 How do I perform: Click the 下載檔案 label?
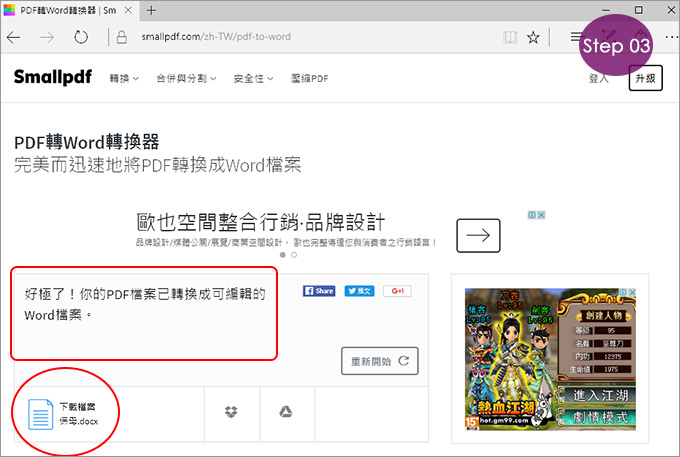click(77, 407)
